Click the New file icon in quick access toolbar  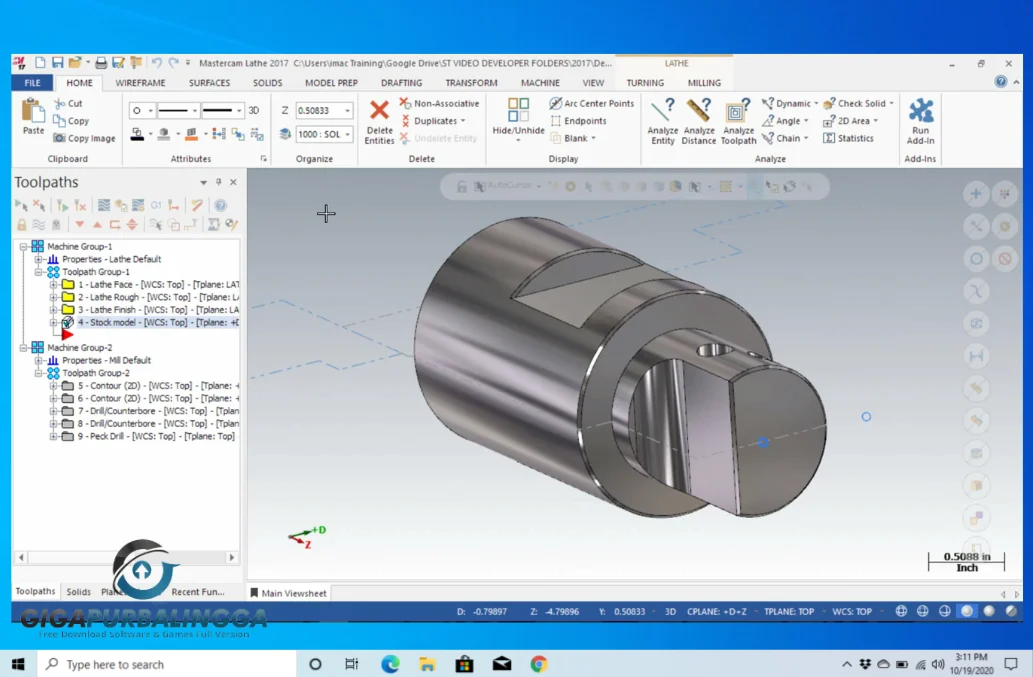[41, 63]
